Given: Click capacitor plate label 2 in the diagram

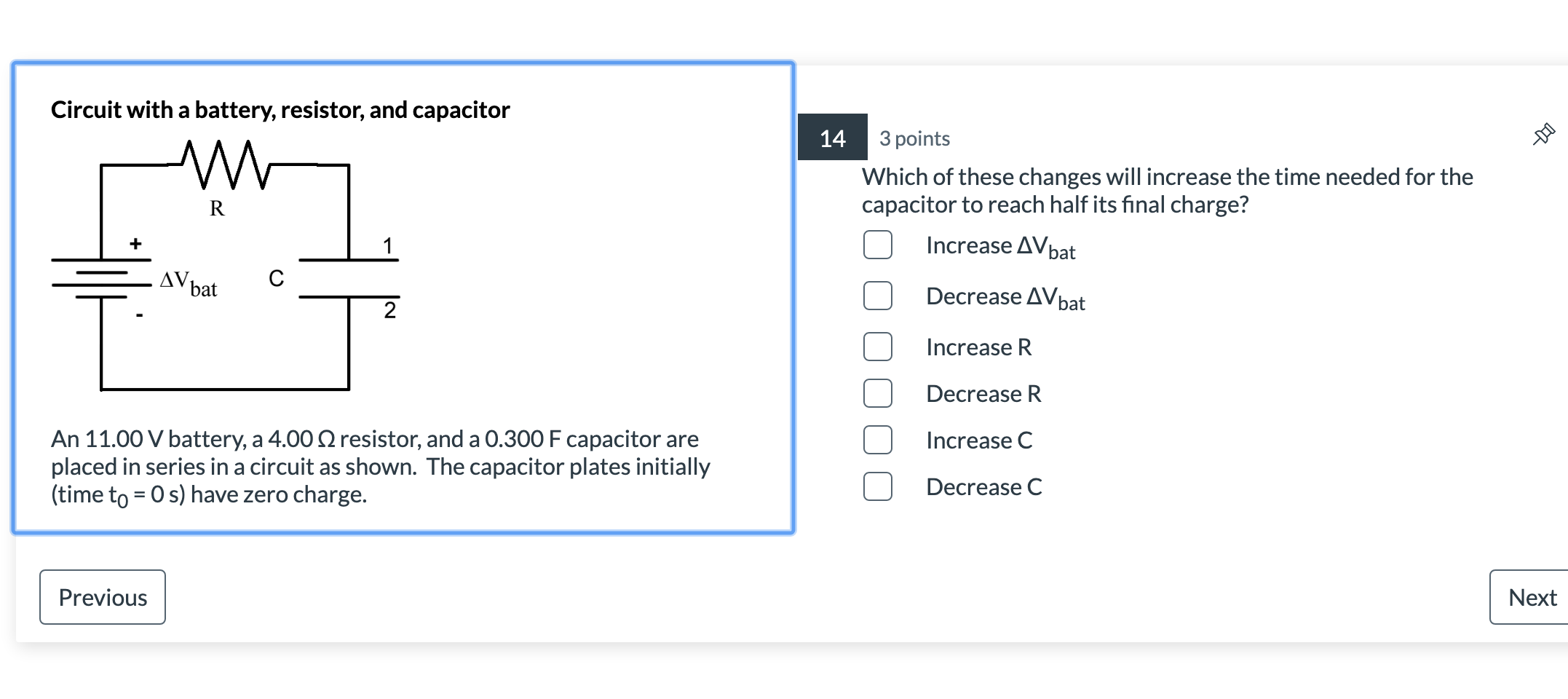Looking at the screenshot, I should pos(390,310).
